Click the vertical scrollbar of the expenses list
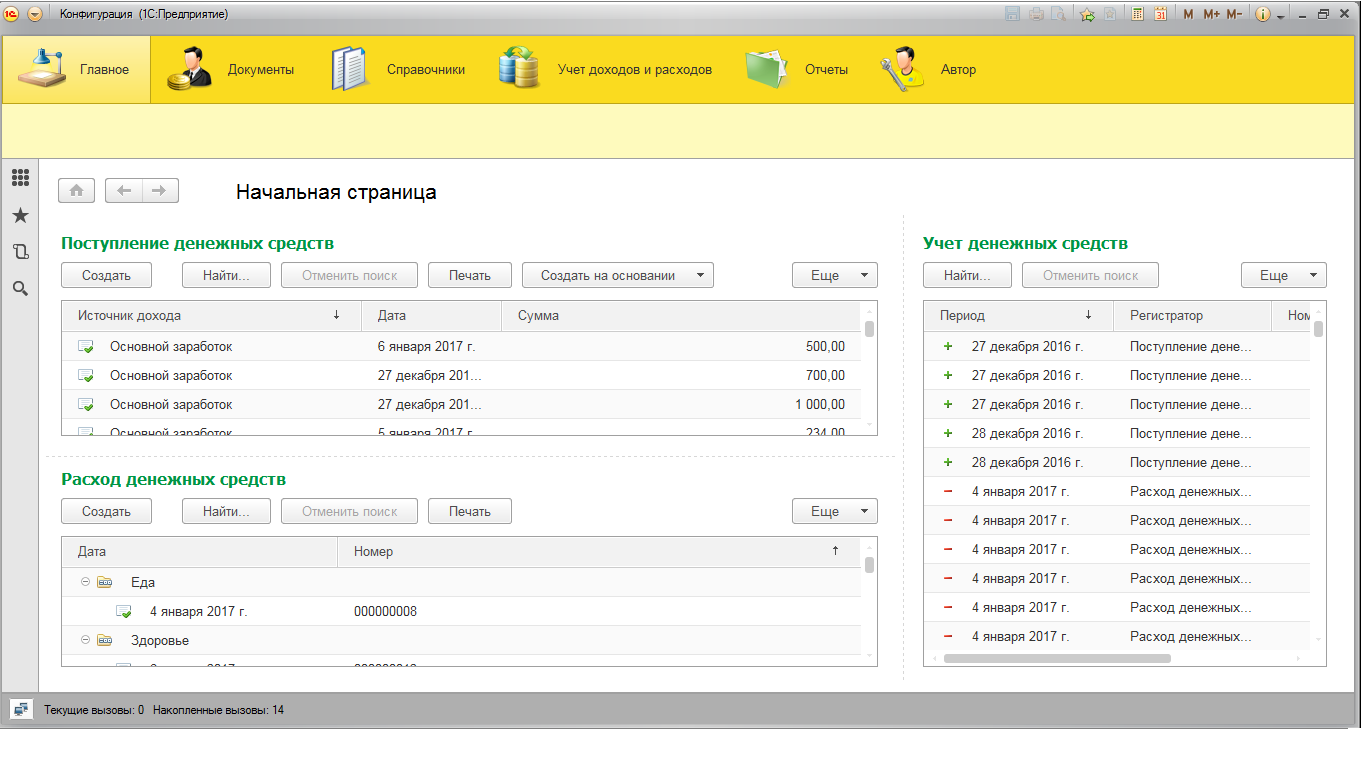Image resolution: width=1366 pixels, height=768 pixels. tap(869, 565)
